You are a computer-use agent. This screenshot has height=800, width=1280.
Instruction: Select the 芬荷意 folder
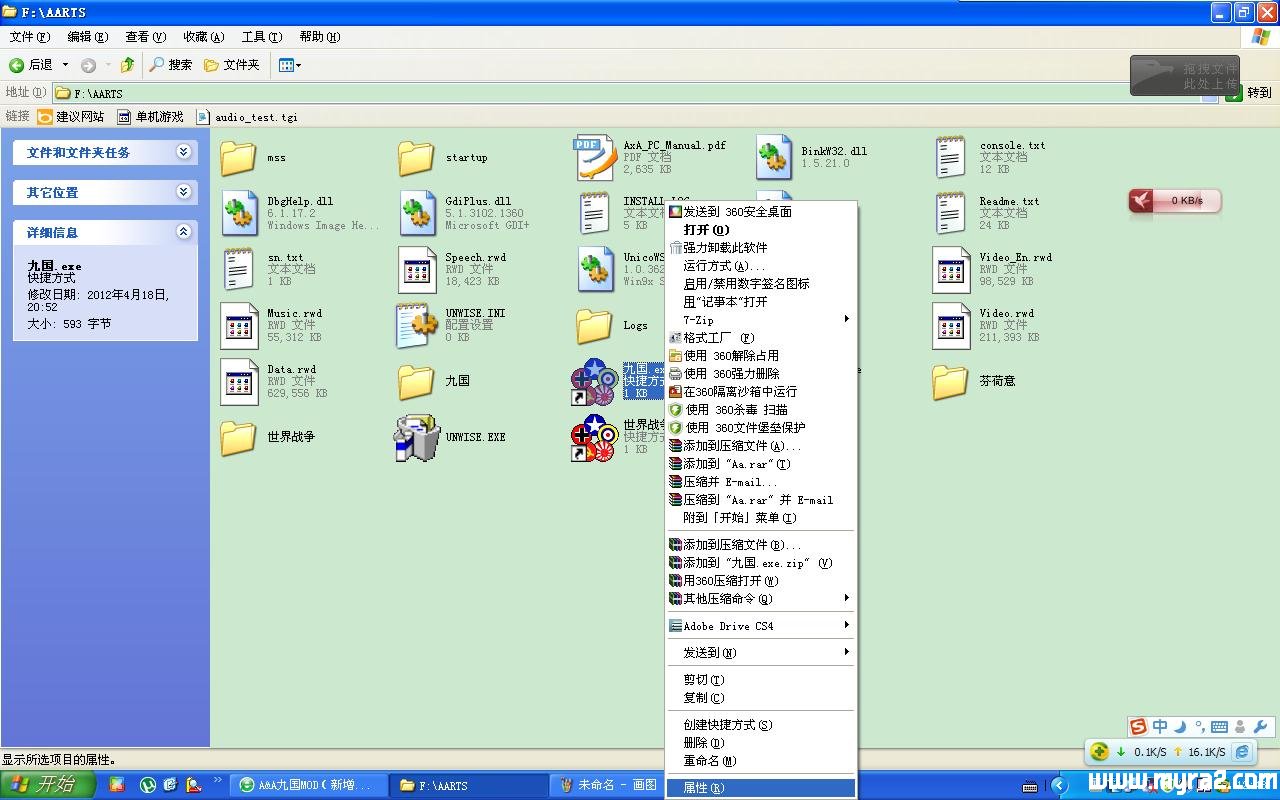[x=973, y=381]
